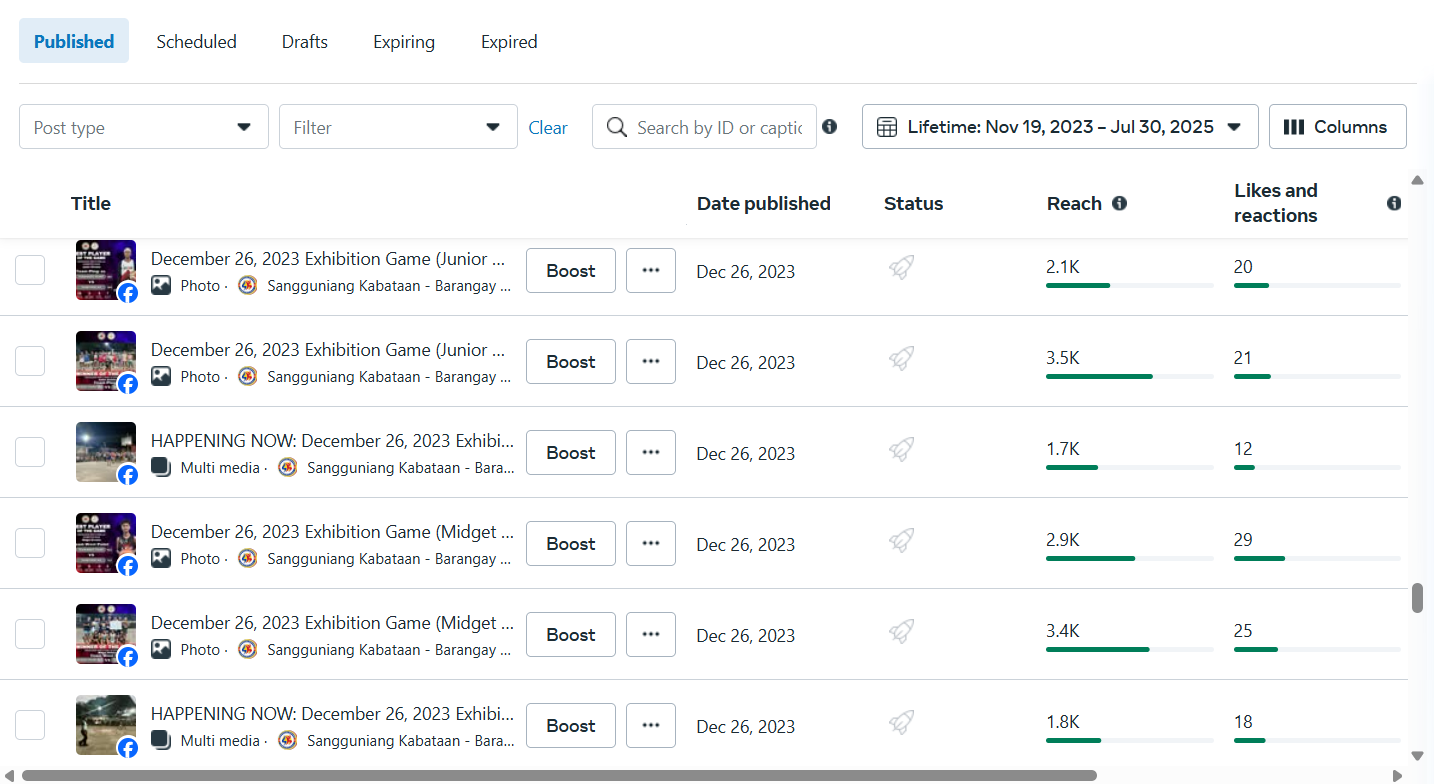1434x784 pixels.
Task: Check the box for the first post row
Action: (30, 270)
